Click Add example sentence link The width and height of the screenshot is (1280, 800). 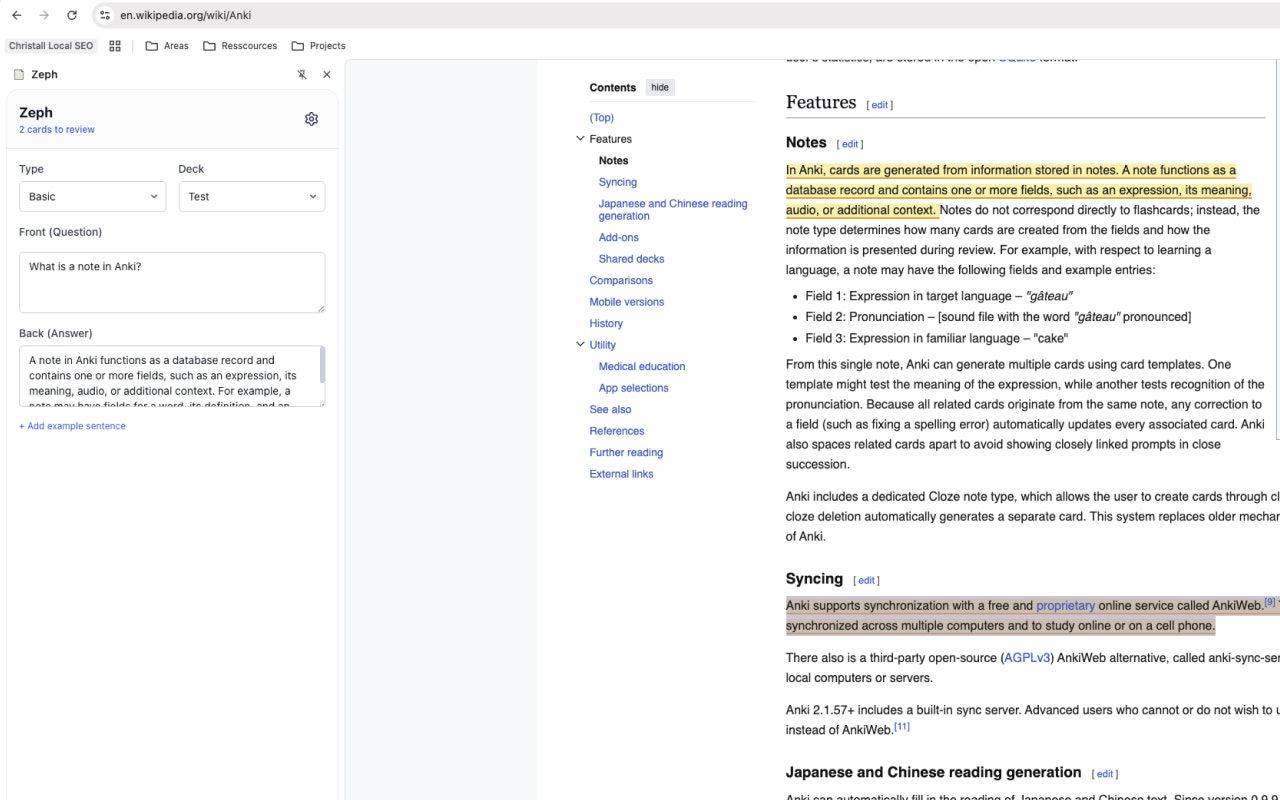[x=72, y=426]
